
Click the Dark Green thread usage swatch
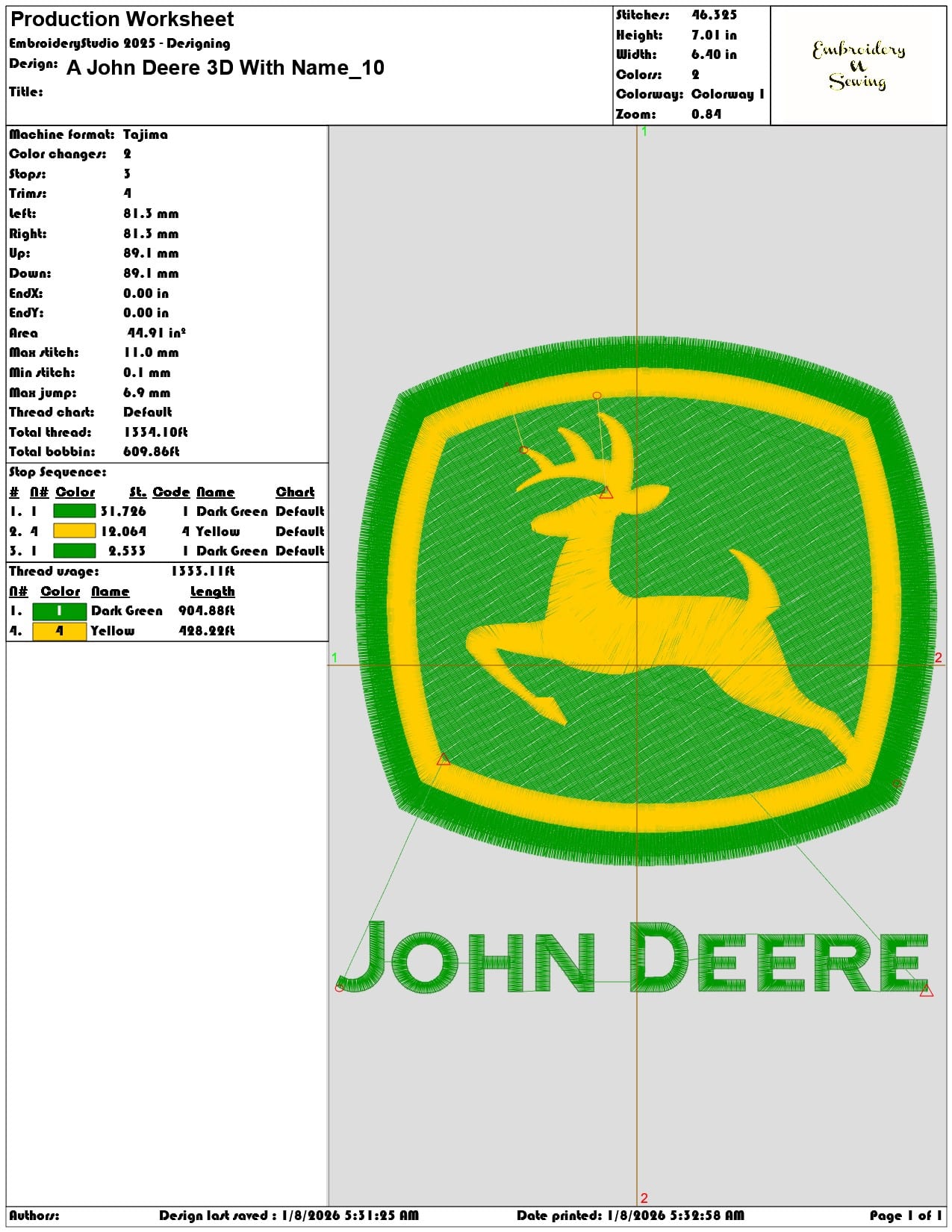point(60,611)
